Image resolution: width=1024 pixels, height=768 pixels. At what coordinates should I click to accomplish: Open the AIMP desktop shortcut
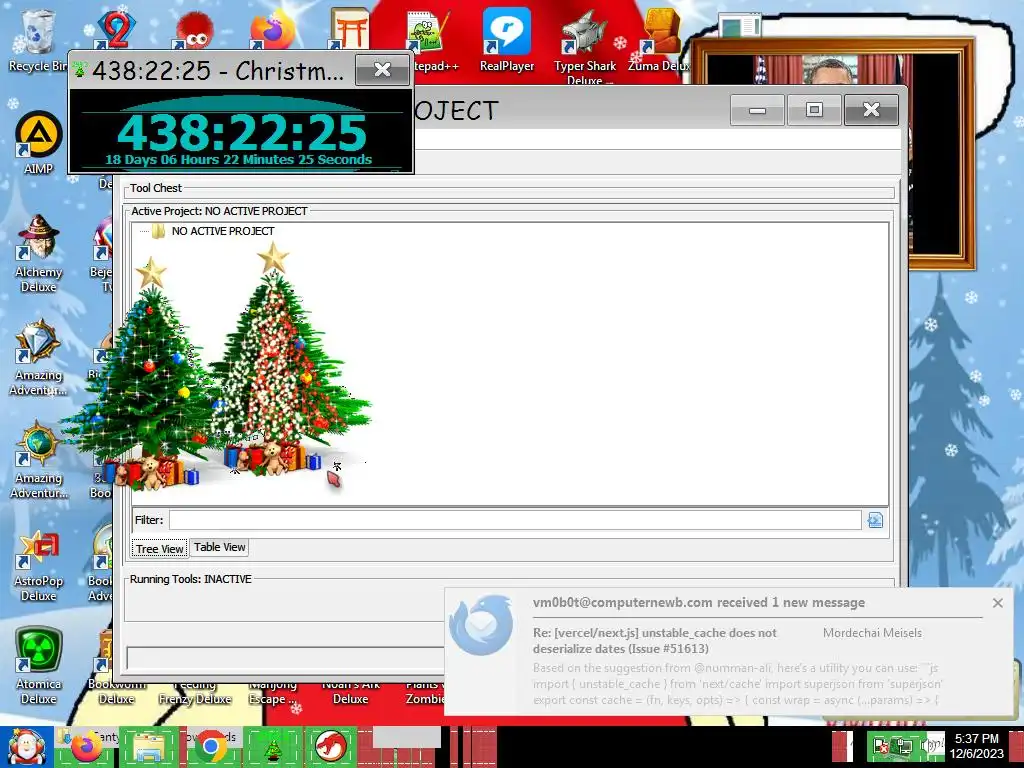pyautogui.click(x=39, y=144)
